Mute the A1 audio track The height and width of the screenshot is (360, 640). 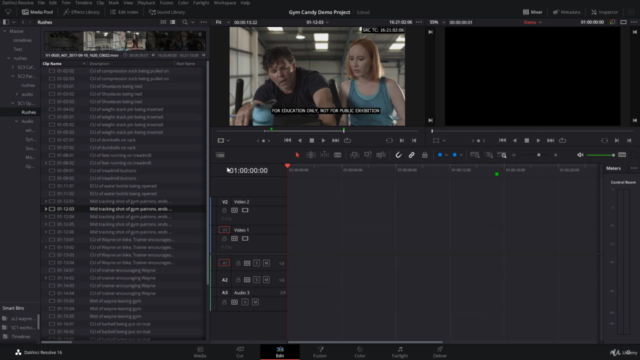coord(266,263)
